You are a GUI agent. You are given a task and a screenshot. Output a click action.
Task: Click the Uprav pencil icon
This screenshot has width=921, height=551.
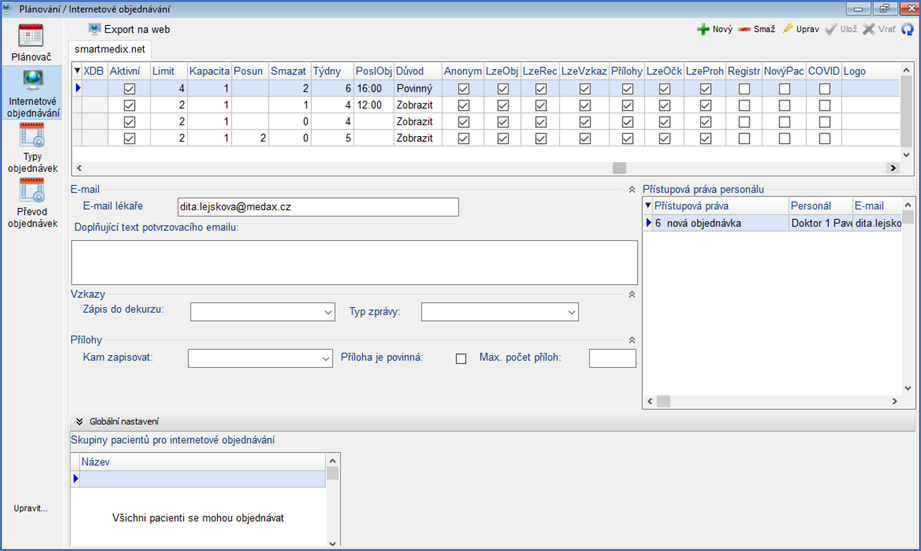[x=789, y=30]
